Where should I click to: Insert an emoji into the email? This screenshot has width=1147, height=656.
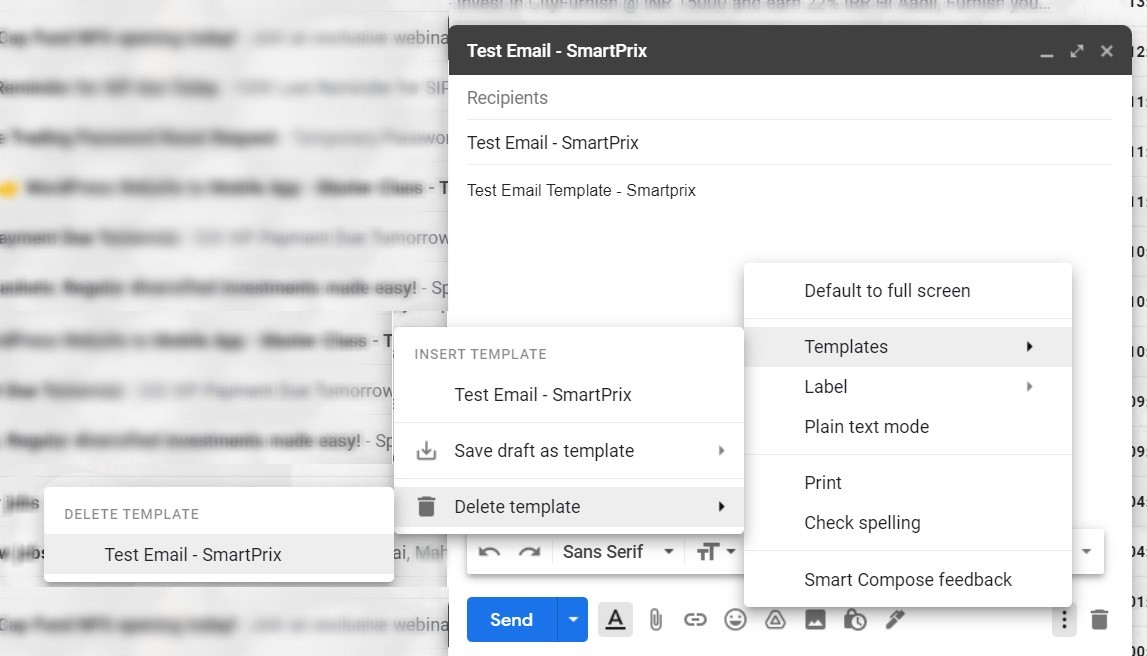(735, 619)
